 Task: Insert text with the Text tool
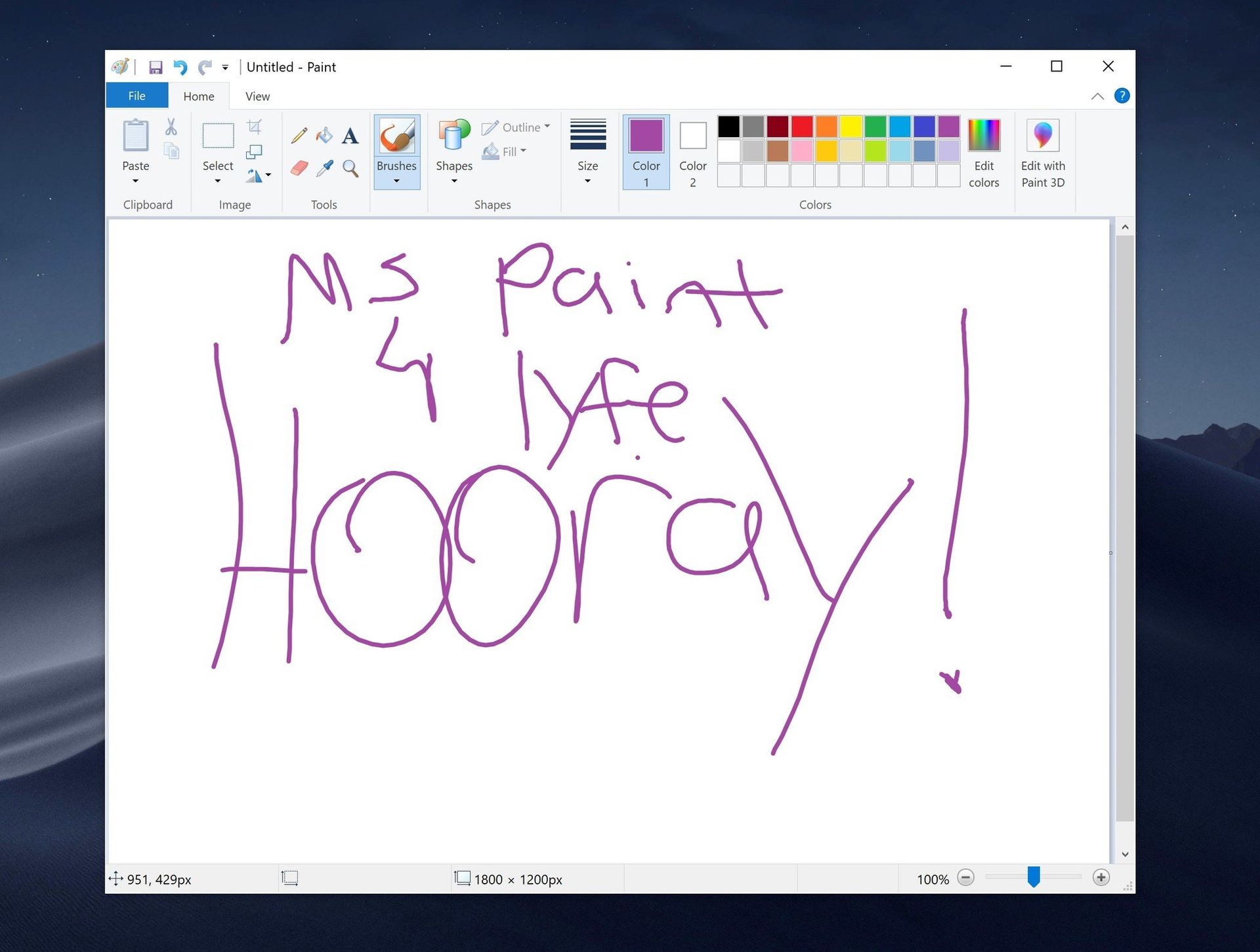[x=350, y=135]
